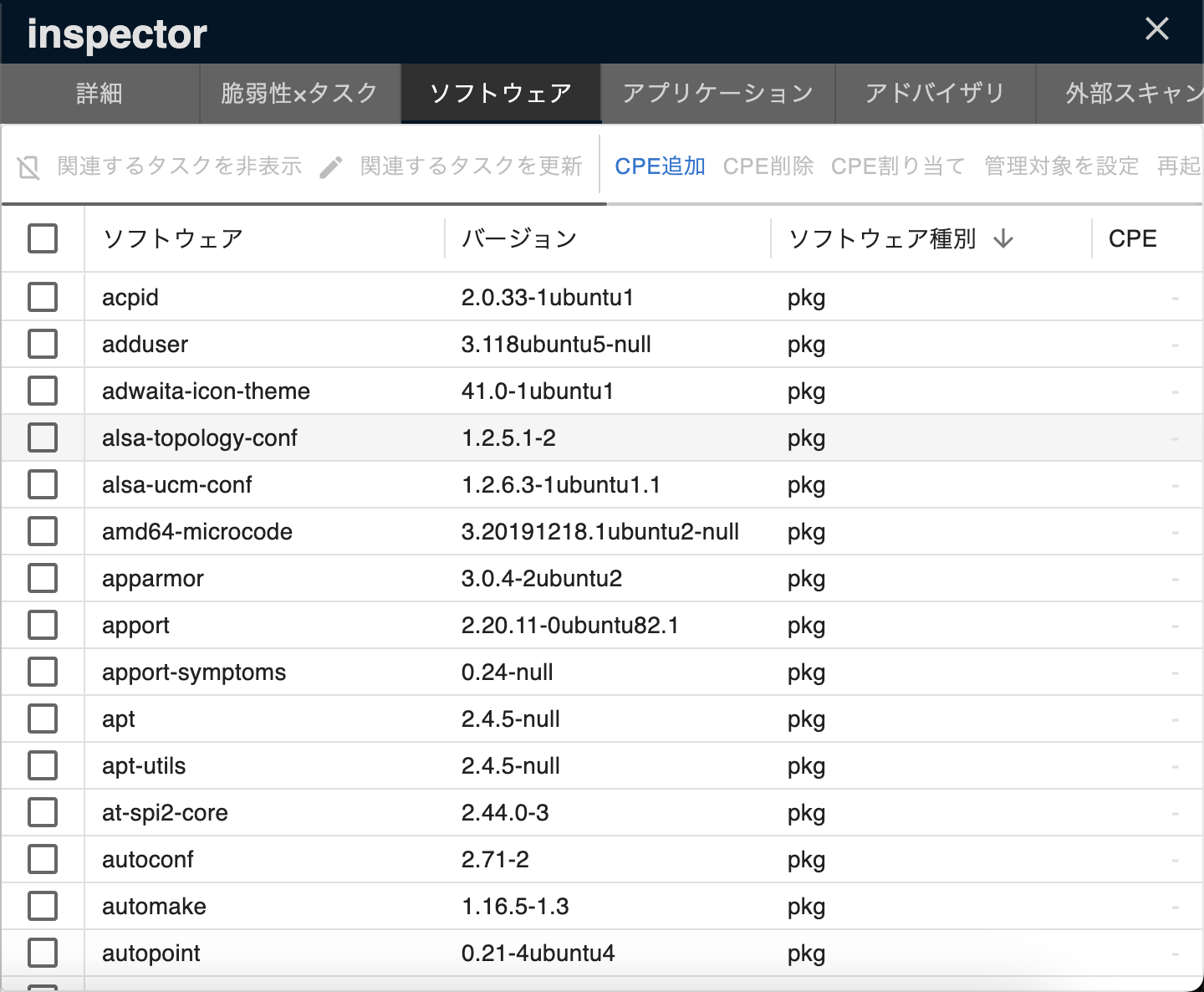Screen dimensions: 1204x992
Task: Close the inspector panel
Action: [1157, 29]
